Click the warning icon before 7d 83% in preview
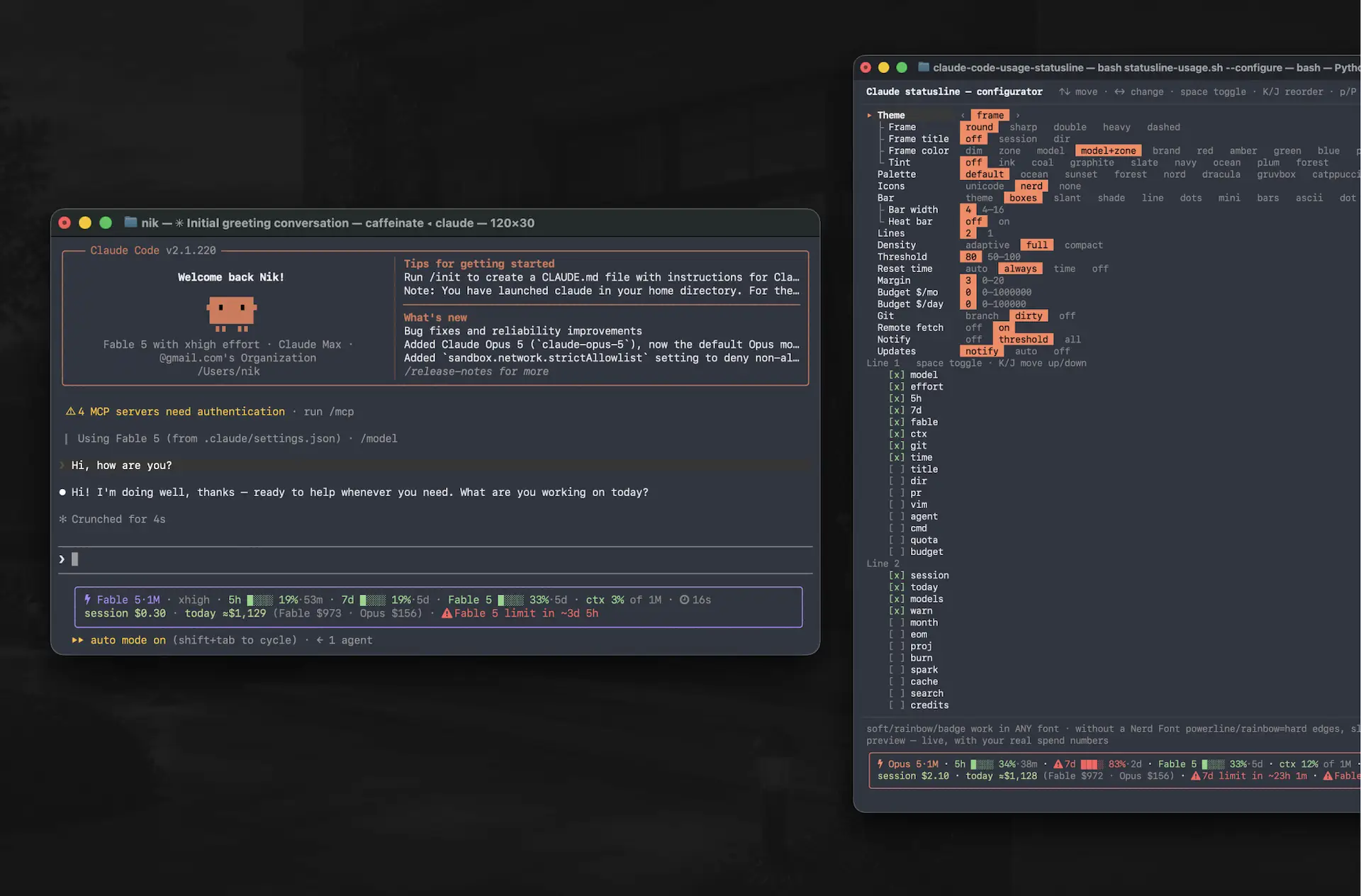 pos(1058,764)
